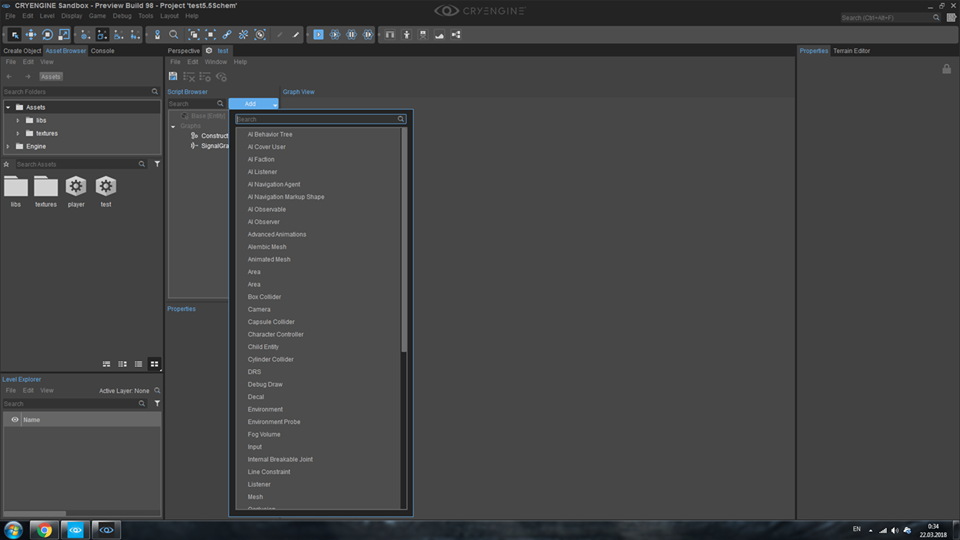Click the lock icon in Properties panel
Screen dimensions: 960x540
click(947, 69)
